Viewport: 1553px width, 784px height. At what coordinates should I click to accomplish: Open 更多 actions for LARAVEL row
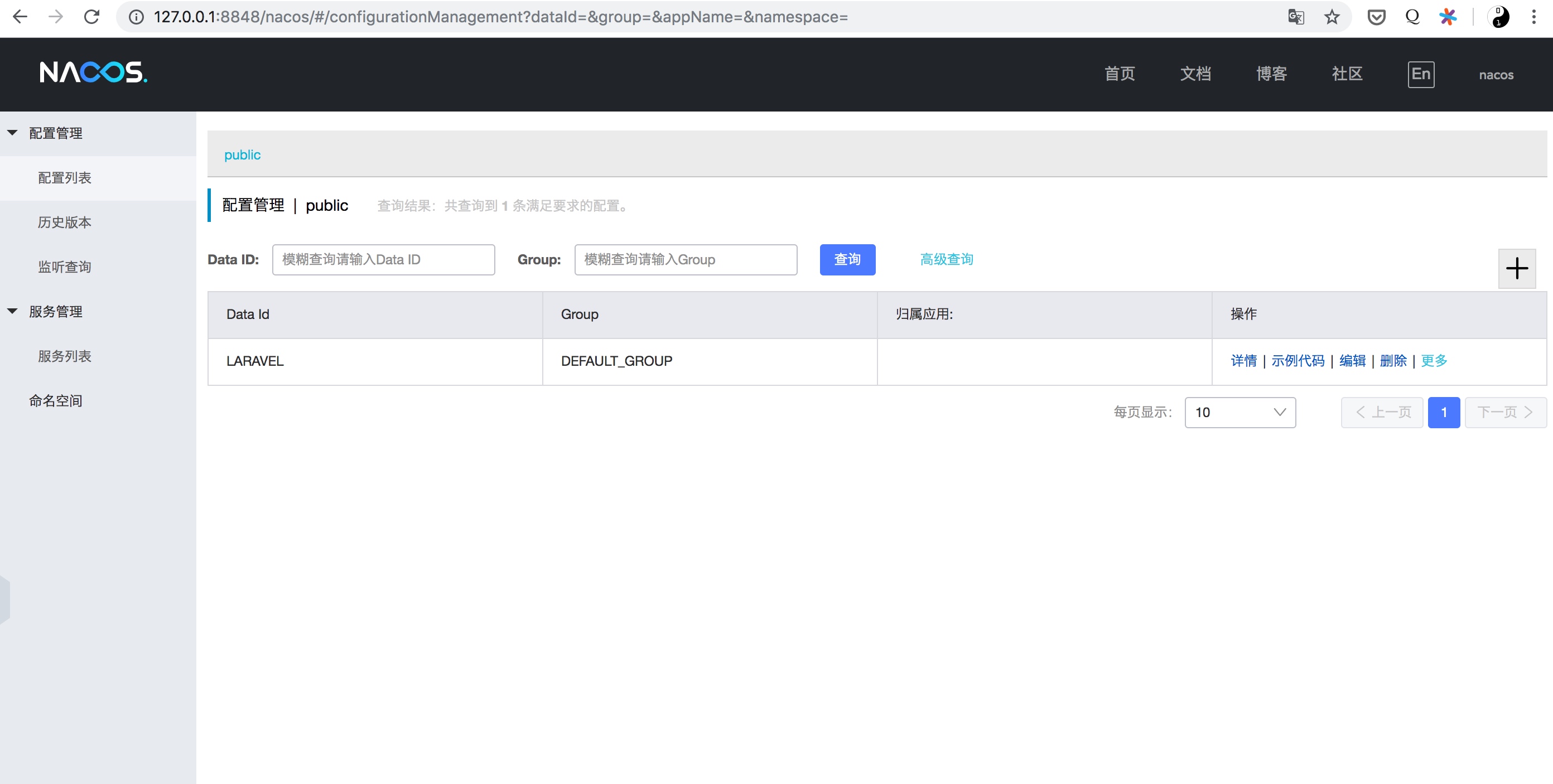(x=1434, y=360)
